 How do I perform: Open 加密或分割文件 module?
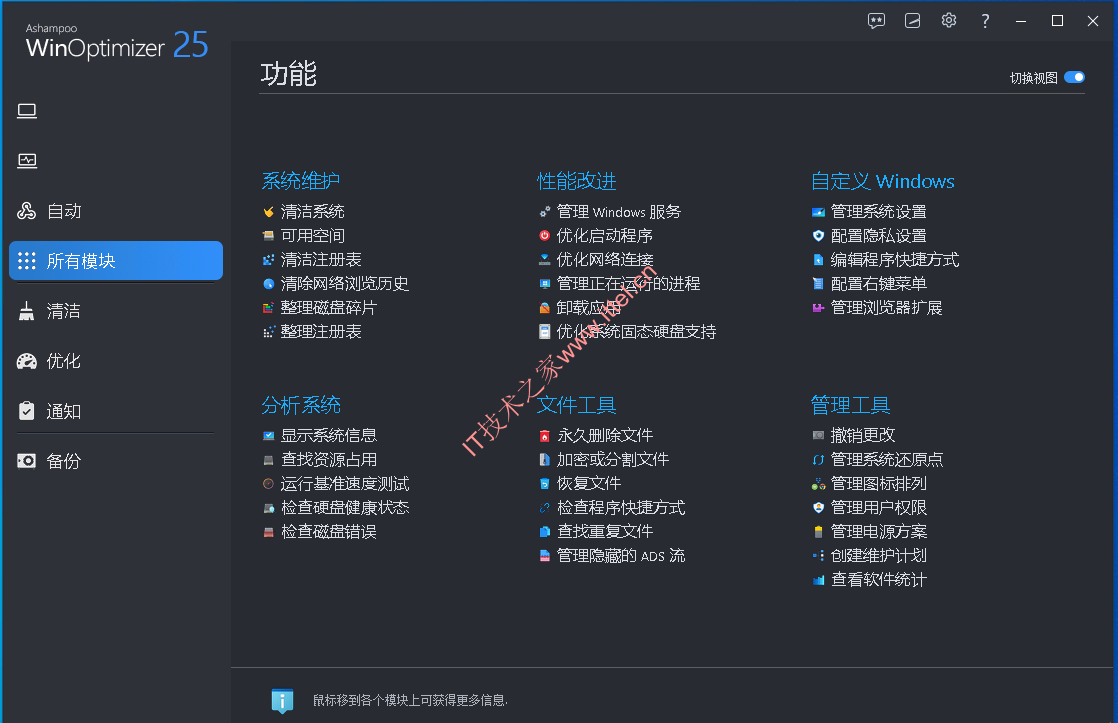click(x=612, y=460)
